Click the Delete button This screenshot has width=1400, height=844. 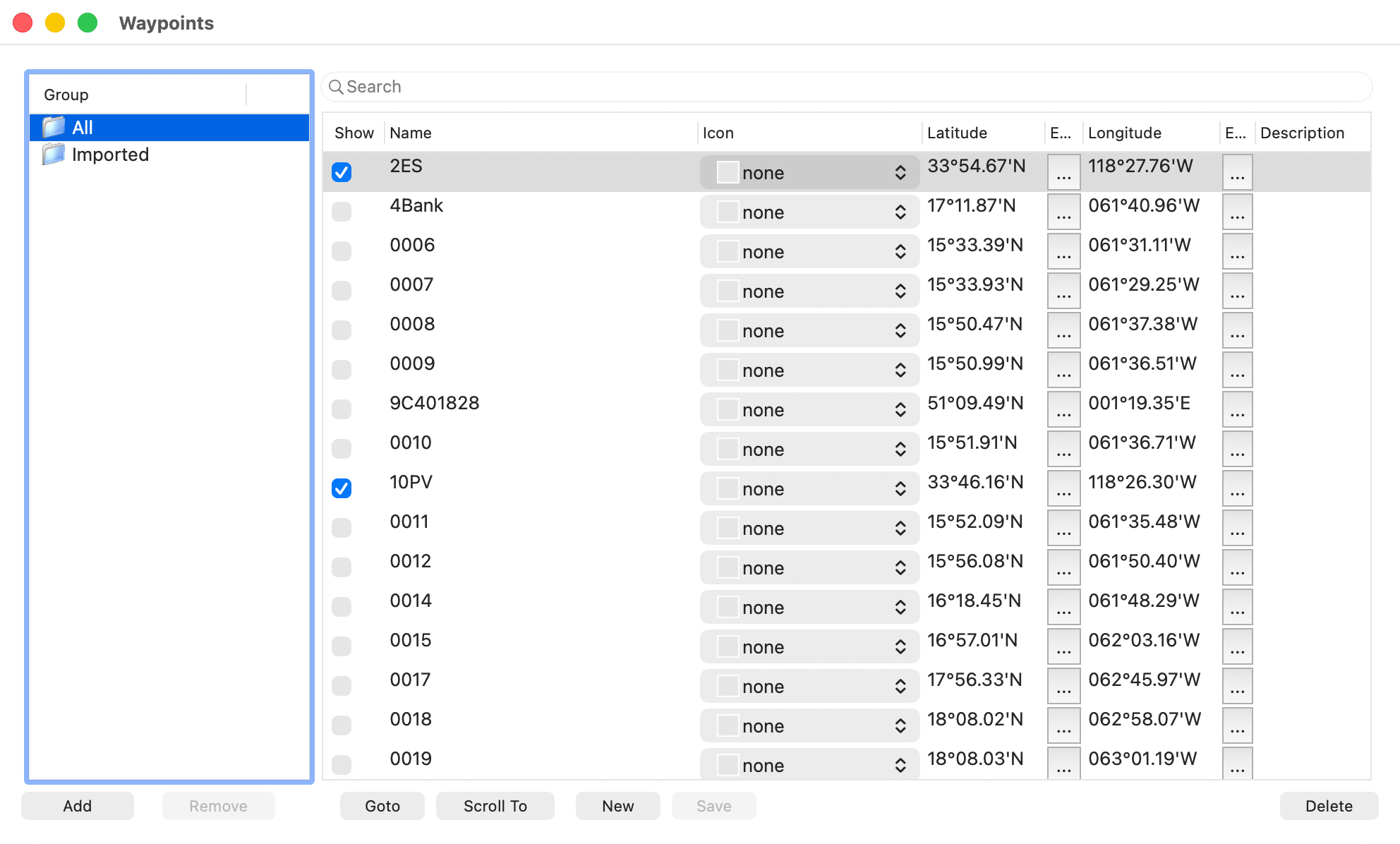tap(1329, 806)
